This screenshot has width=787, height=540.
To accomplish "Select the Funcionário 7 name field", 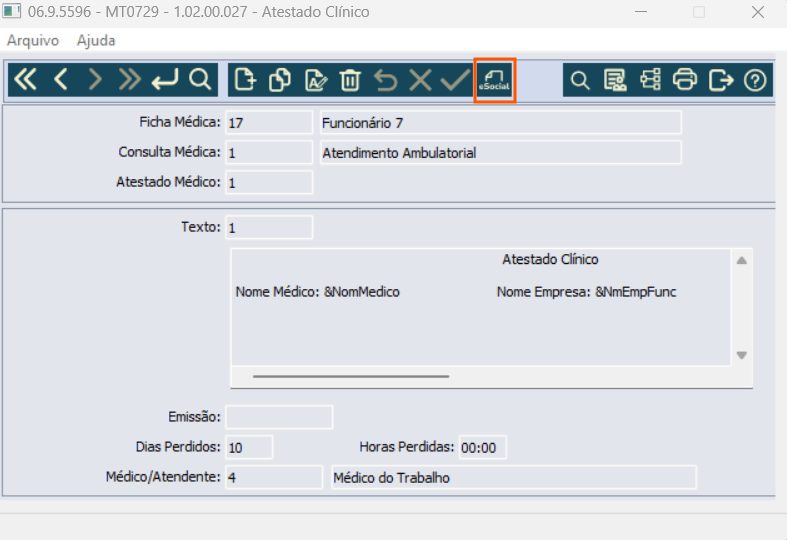I will click(501, 122).
